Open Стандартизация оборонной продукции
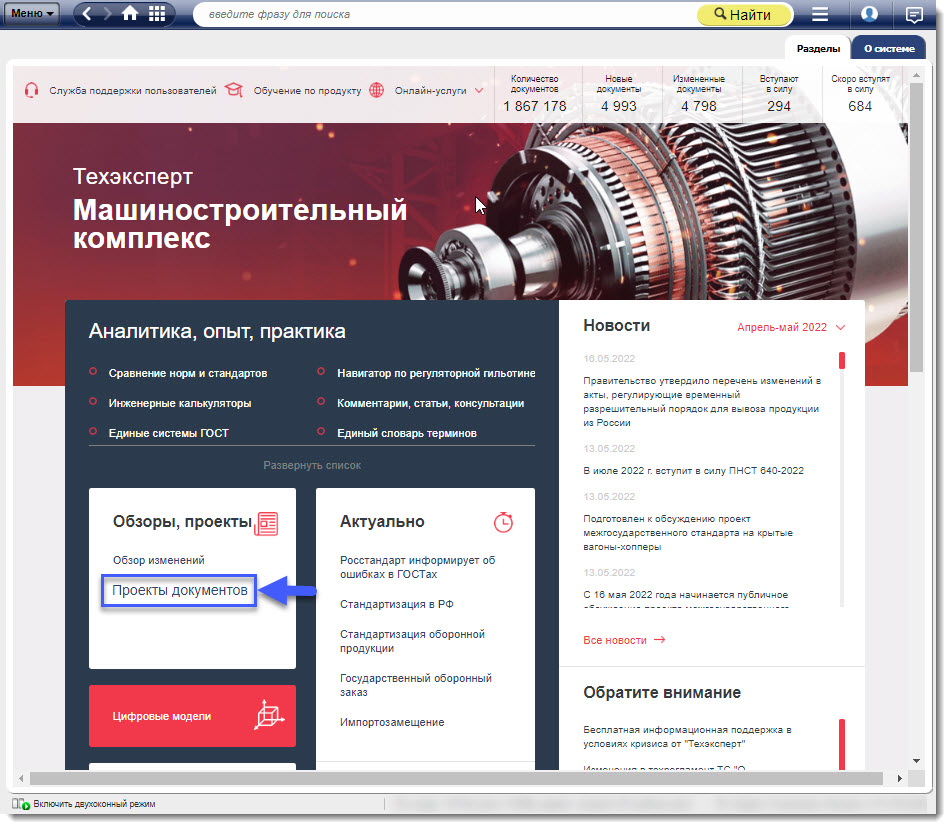The width and height of the screenshot is (951, 829). [412, 641]
